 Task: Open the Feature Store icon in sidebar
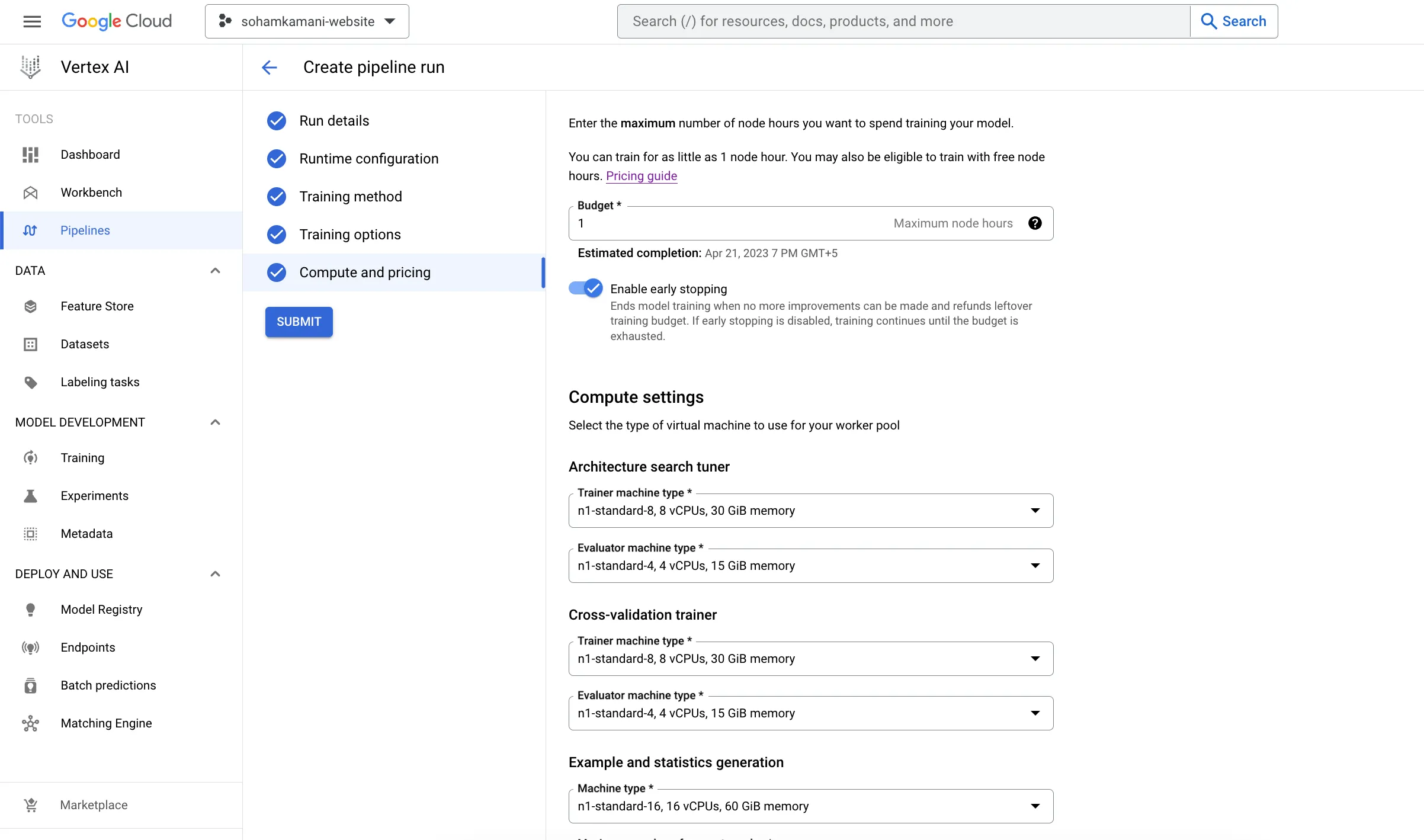(30, 306)
